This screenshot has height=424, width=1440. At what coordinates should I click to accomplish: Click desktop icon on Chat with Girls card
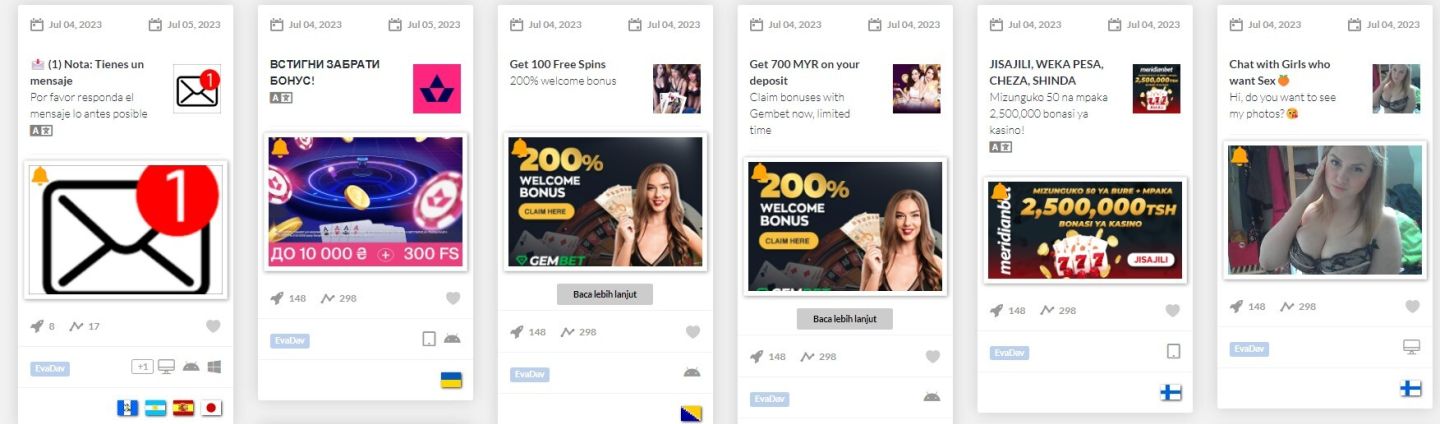pos(1412,347)
